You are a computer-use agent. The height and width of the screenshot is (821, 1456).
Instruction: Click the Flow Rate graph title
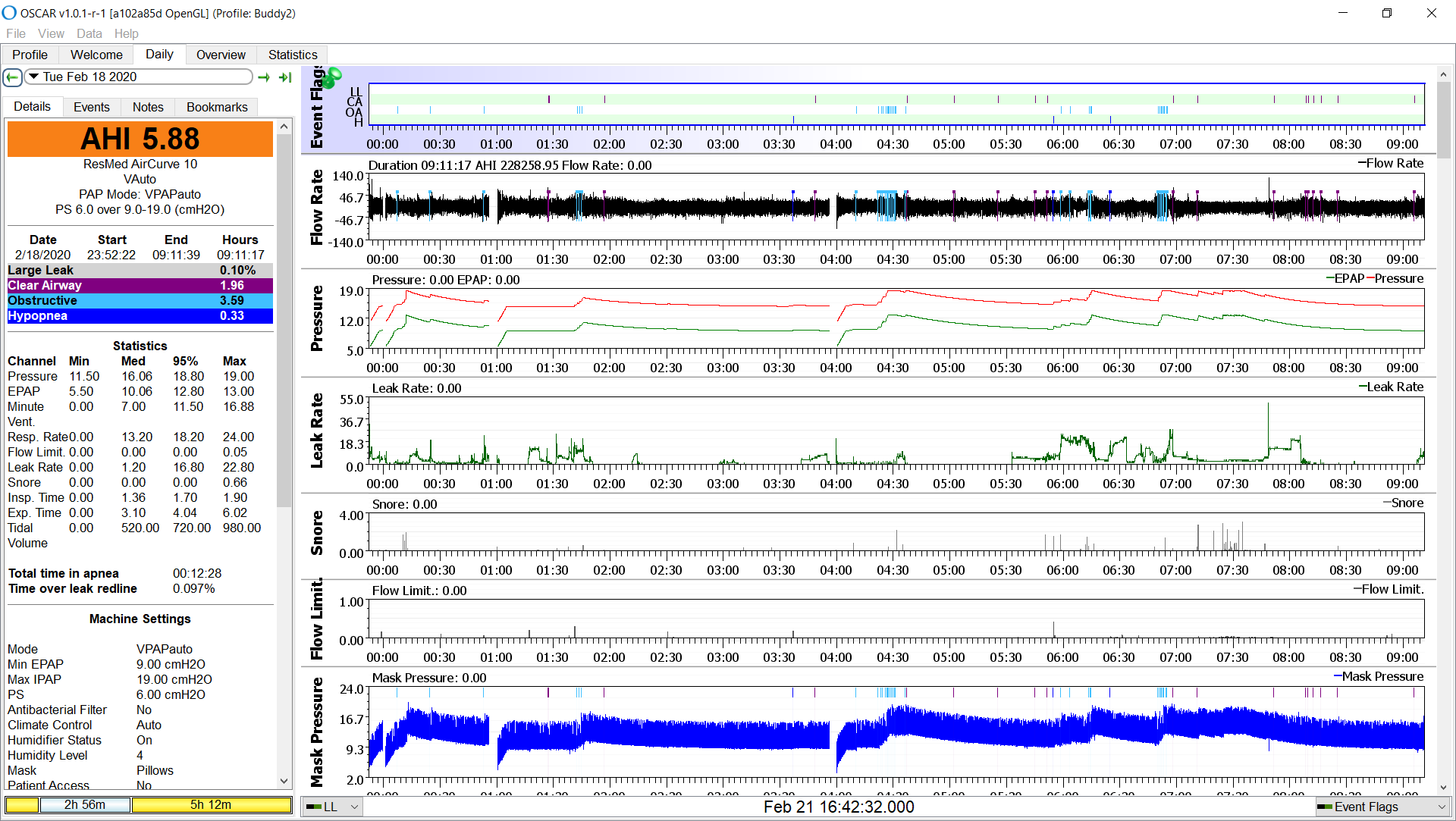click(317, 207)
